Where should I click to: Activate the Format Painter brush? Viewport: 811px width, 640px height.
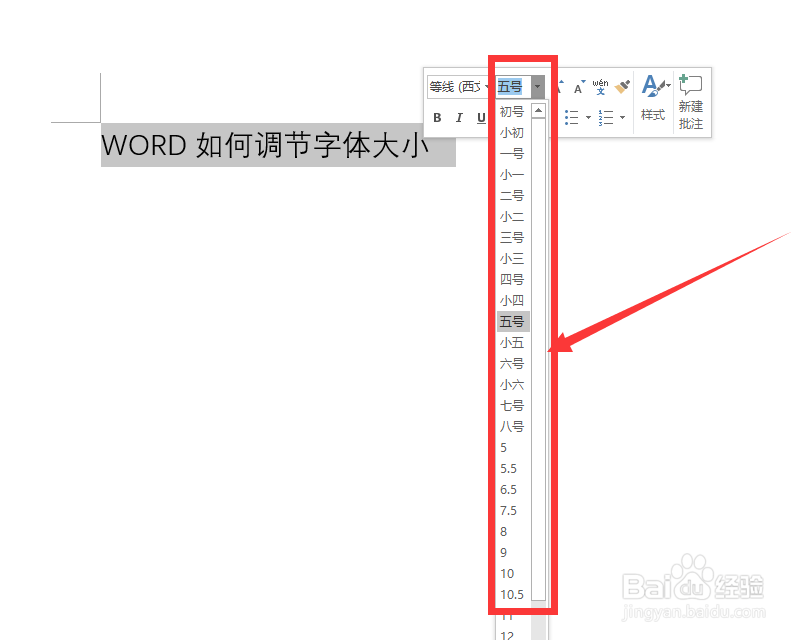coord(622,86)
